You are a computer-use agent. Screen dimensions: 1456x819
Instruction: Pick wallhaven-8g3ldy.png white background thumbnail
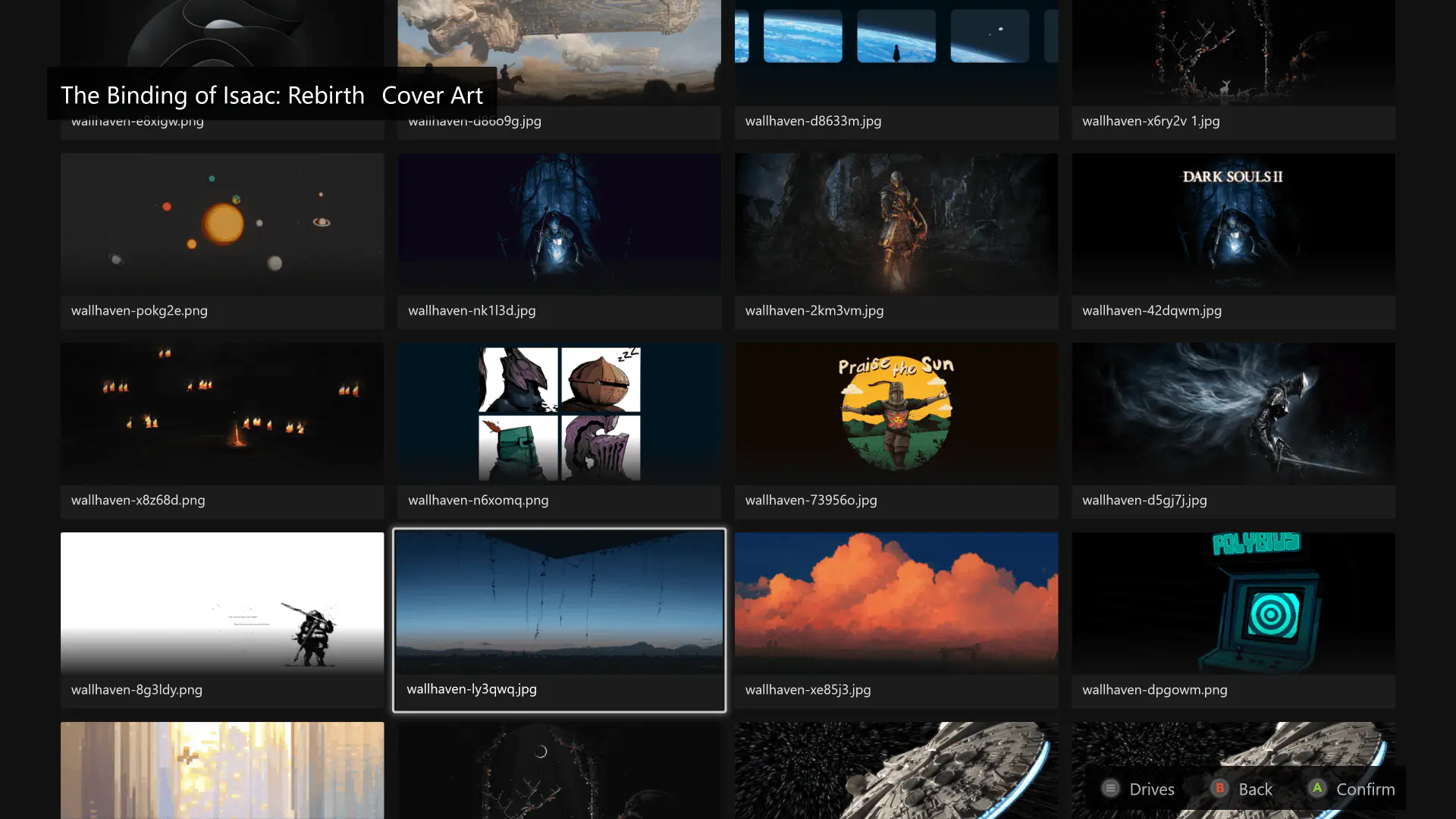[222, 604]
